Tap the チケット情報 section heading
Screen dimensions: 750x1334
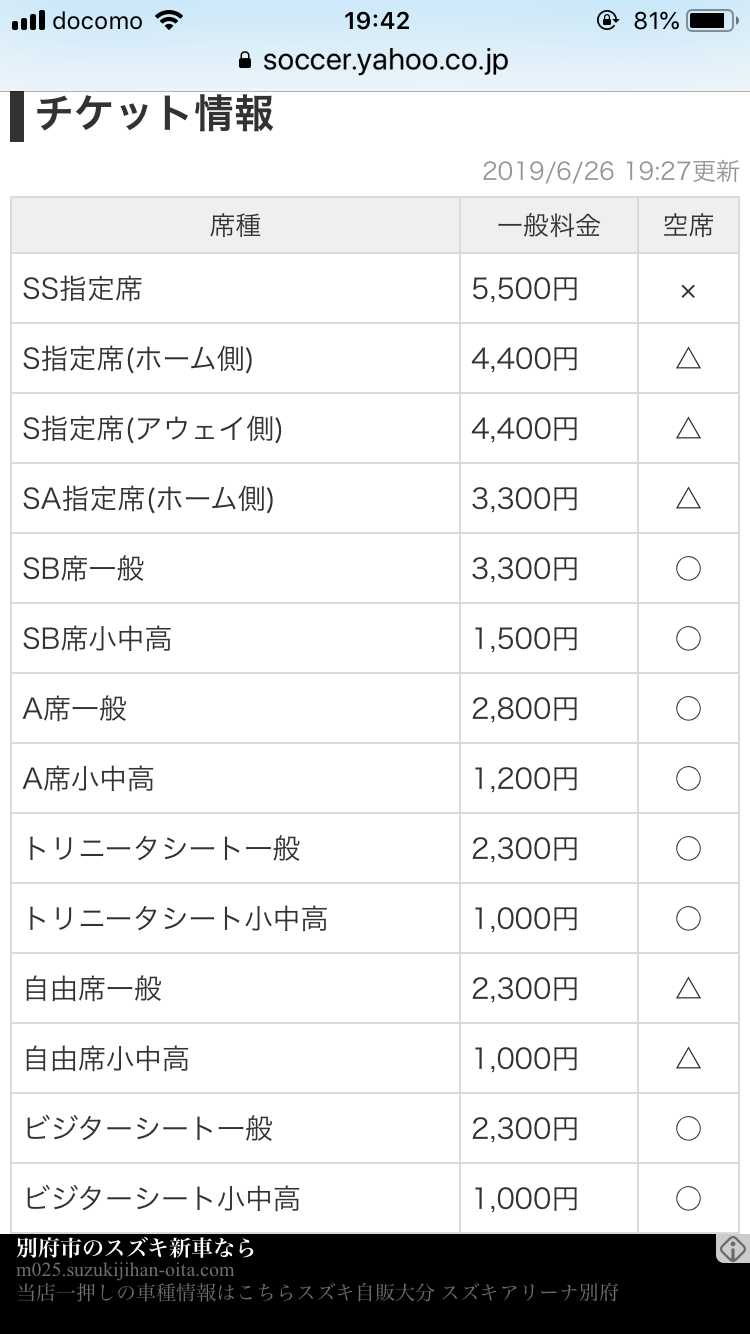coord(155,115)
